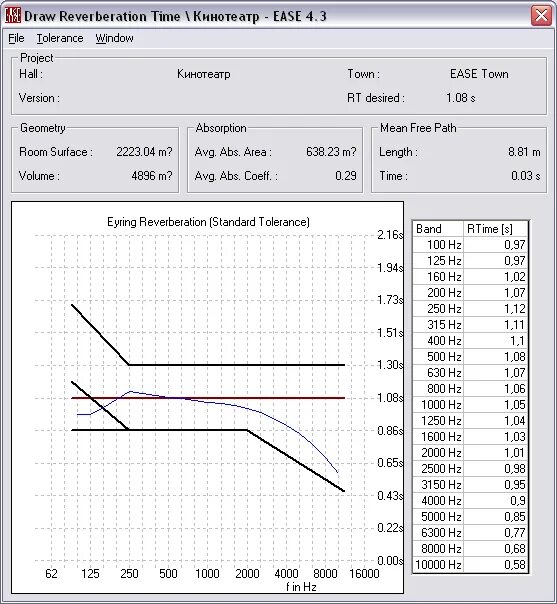Click the Mean Free Path Length 8.81 m
The width and height of the screenshot is (557, 604).
coord(524,152)
